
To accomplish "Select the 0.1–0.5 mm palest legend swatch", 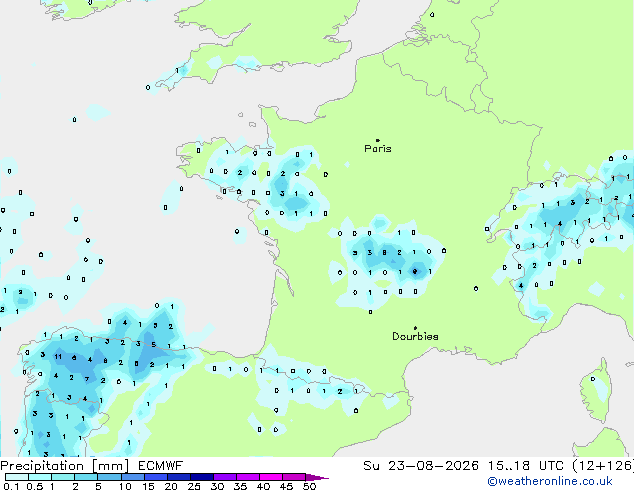I will pyautogui.click(x=17, y=477).
